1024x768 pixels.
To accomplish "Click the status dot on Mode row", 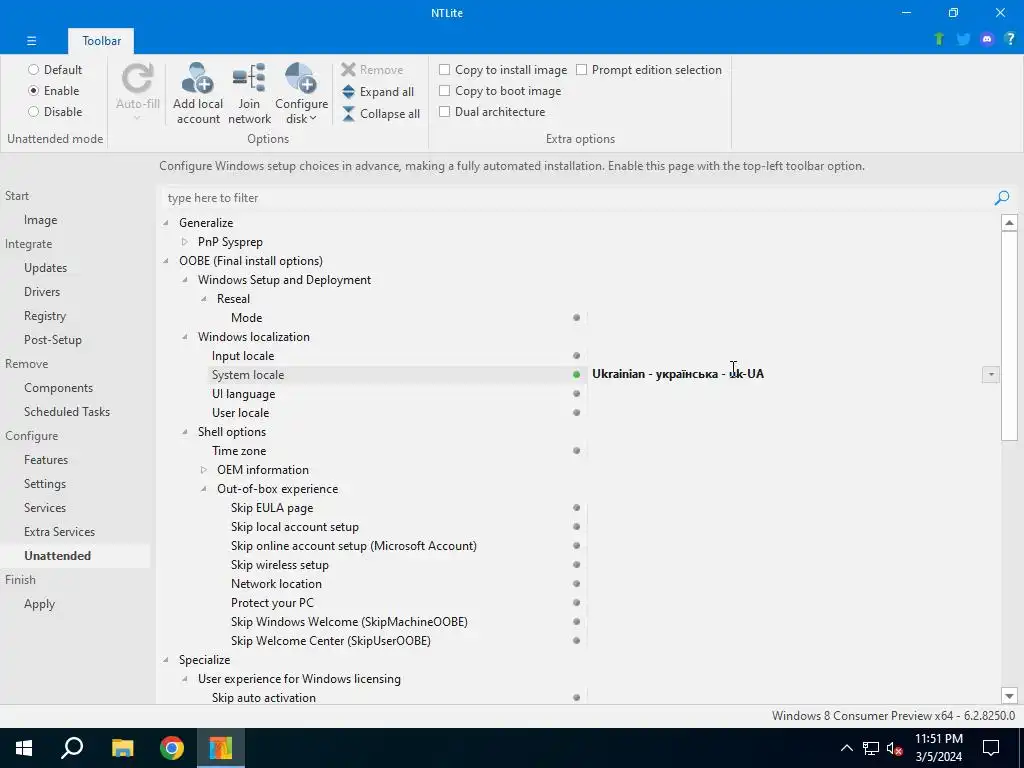I will tap(576, 318).
